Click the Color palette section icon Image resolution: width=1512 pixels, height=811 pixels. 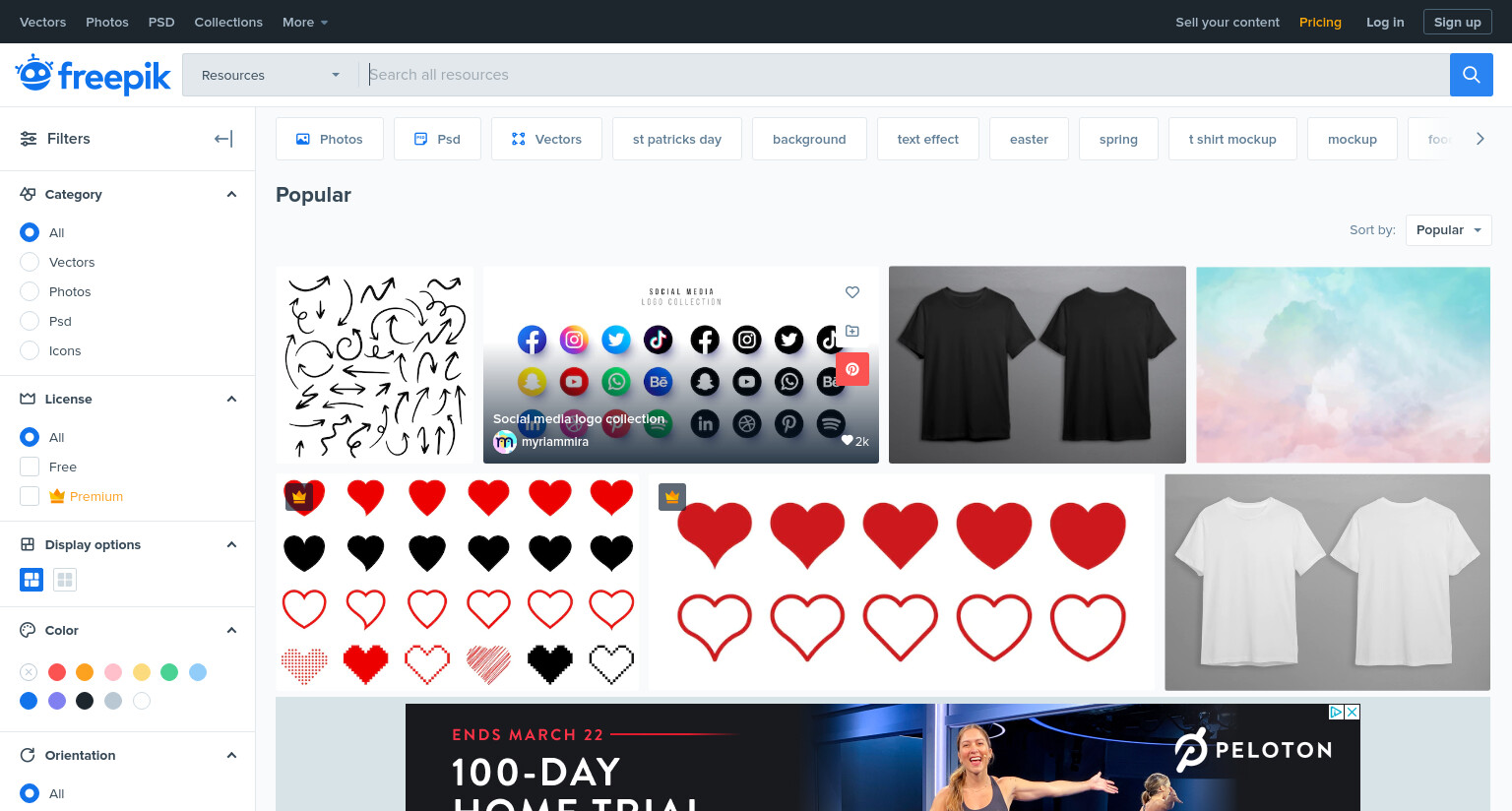[x=28, y=630]
